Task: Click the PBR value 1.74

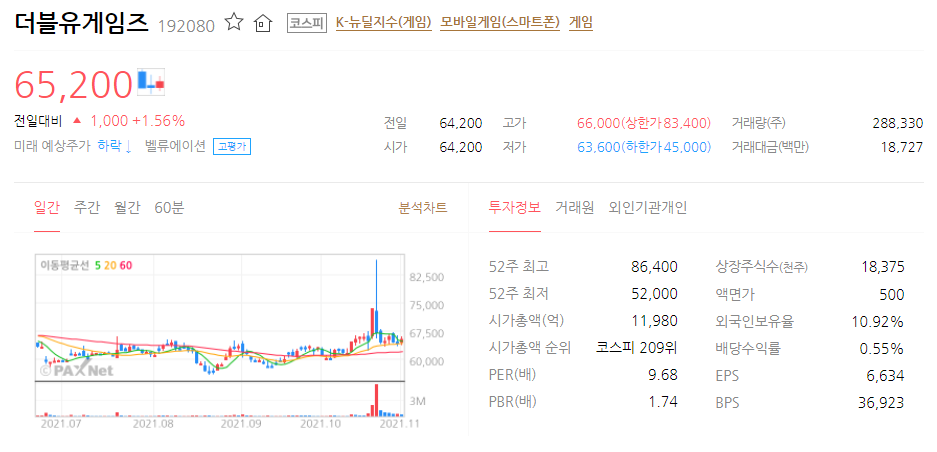Action: click(663, 402)
